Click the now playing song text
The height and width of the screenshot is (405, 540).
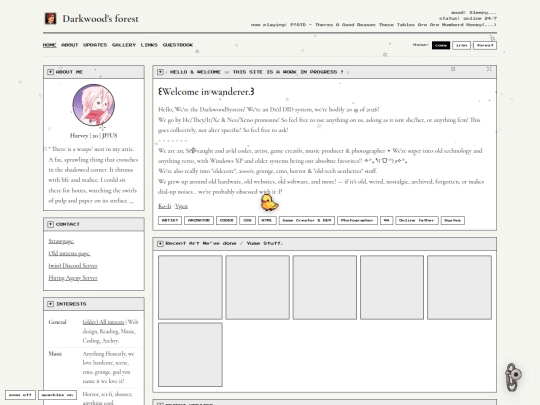click(x=374, y=25)
